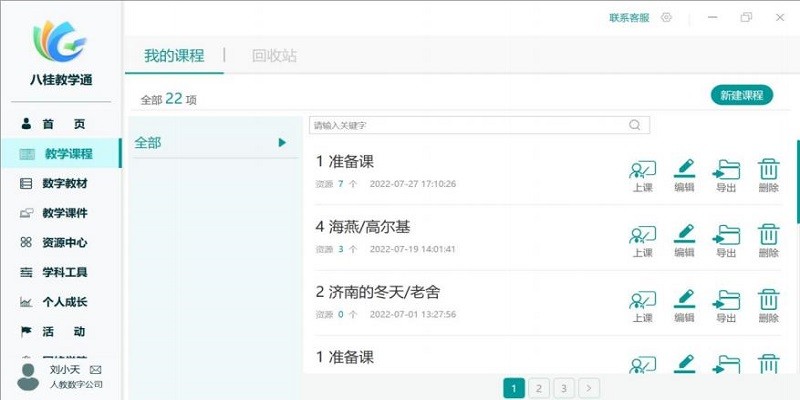The height and width of the screenshot is (400, 800).
Task: Click the timestamp 2022-07-01 13:27:56
Action: pos(413,314)
